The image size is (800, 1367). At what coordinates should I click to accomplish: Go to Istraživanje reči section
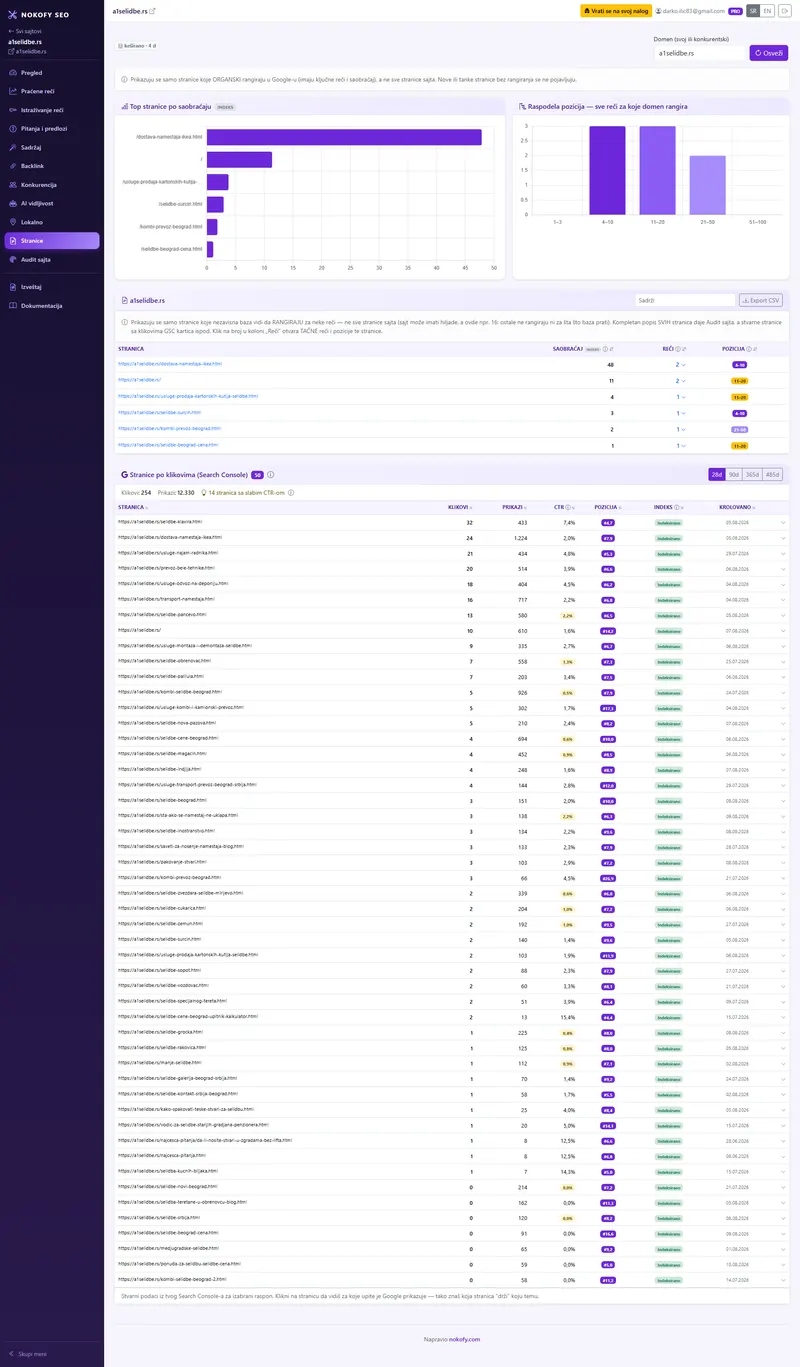pyautogui.click(x=52, y=110)
